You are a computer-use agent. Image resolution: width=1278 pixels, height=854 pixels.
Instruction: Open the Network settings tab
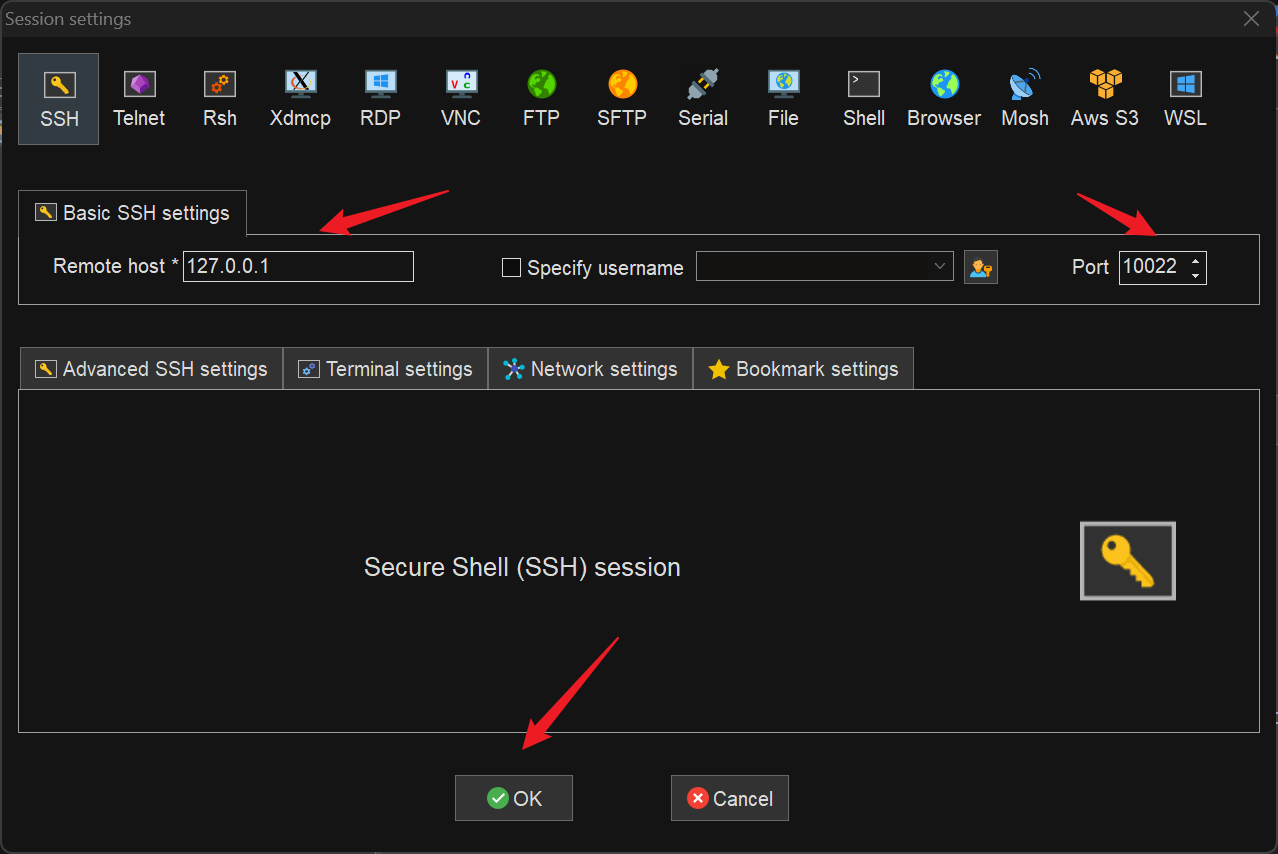tap(590, 369)
